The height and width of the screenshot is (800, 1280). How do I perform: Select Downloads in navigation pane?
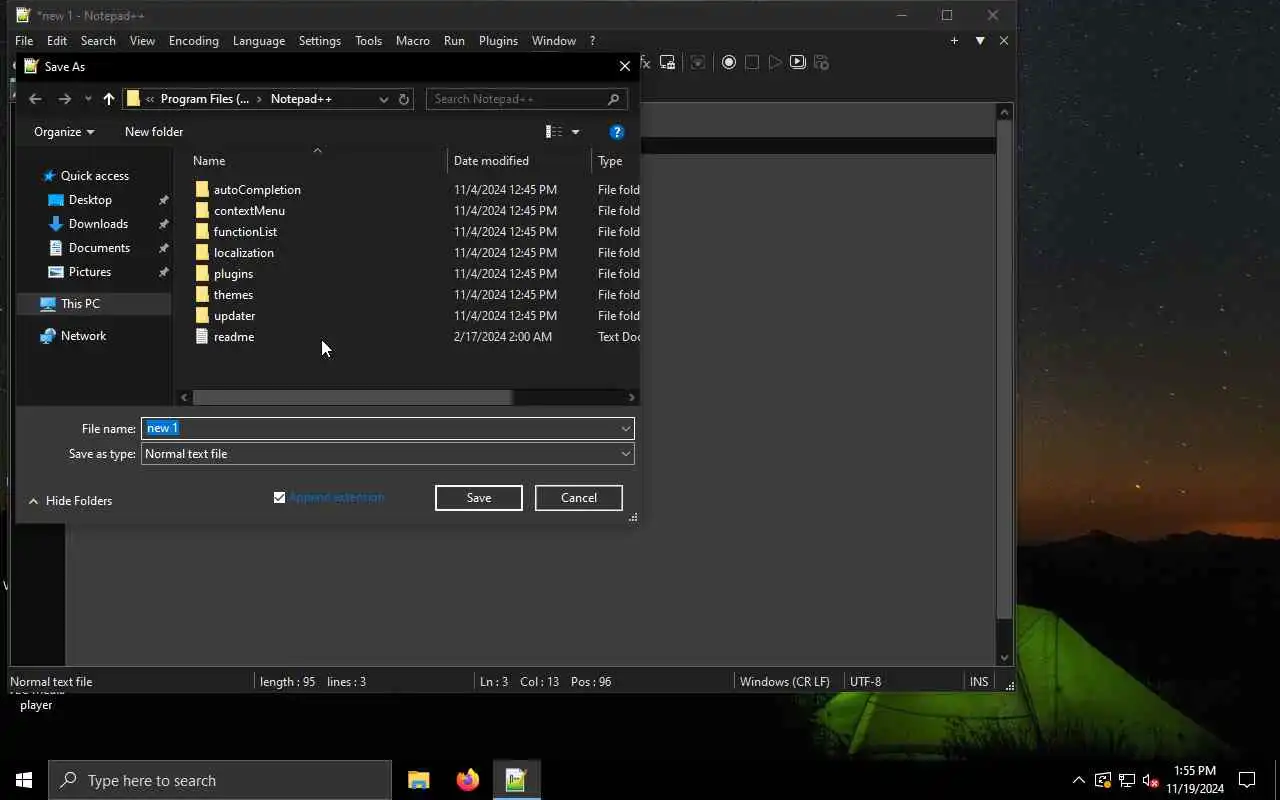87,224
